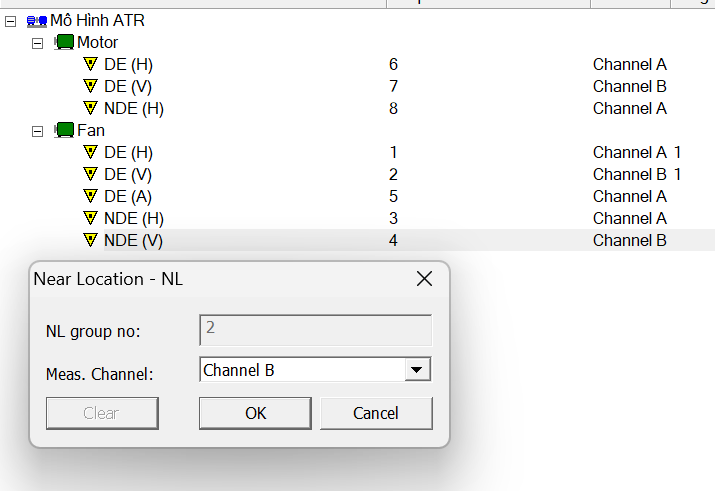Select highlighted NDE (V) label under Fan

[x=133, y=240]
